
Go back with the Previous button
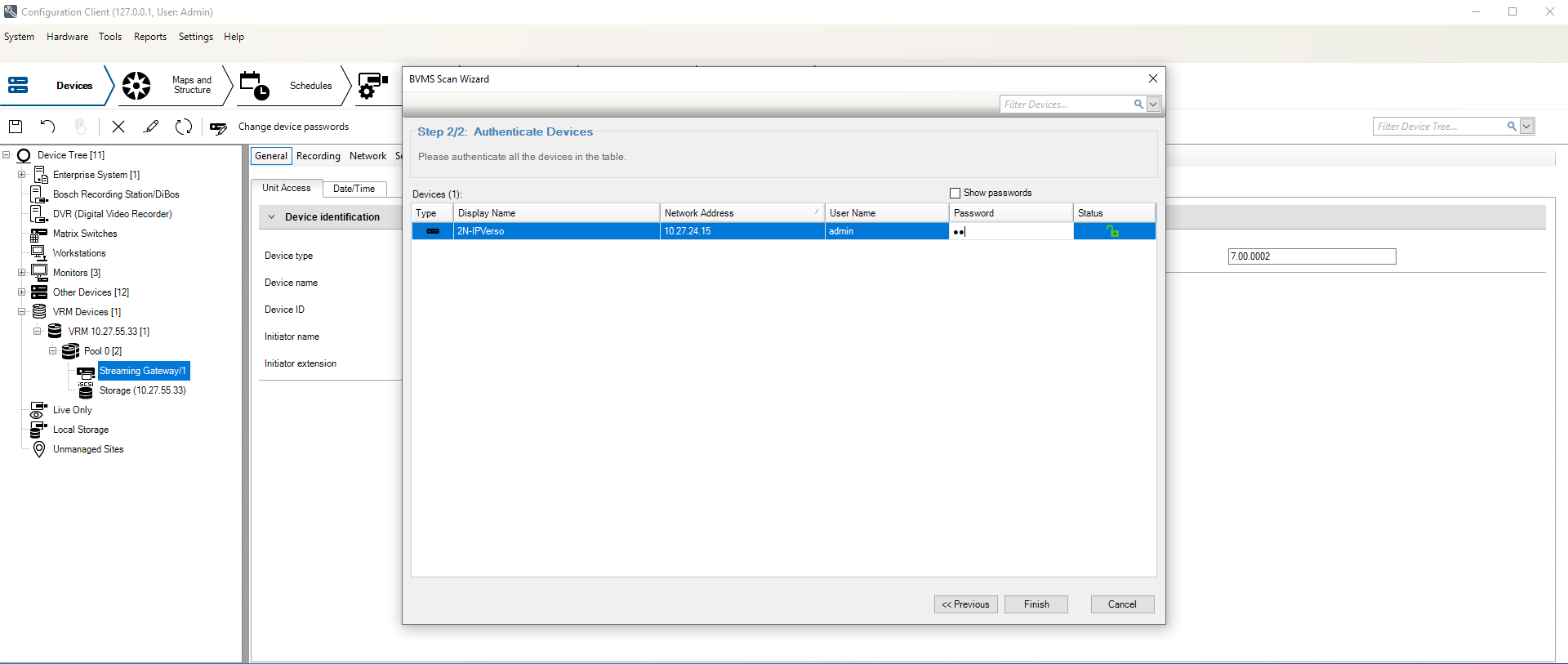coord(965,604)
